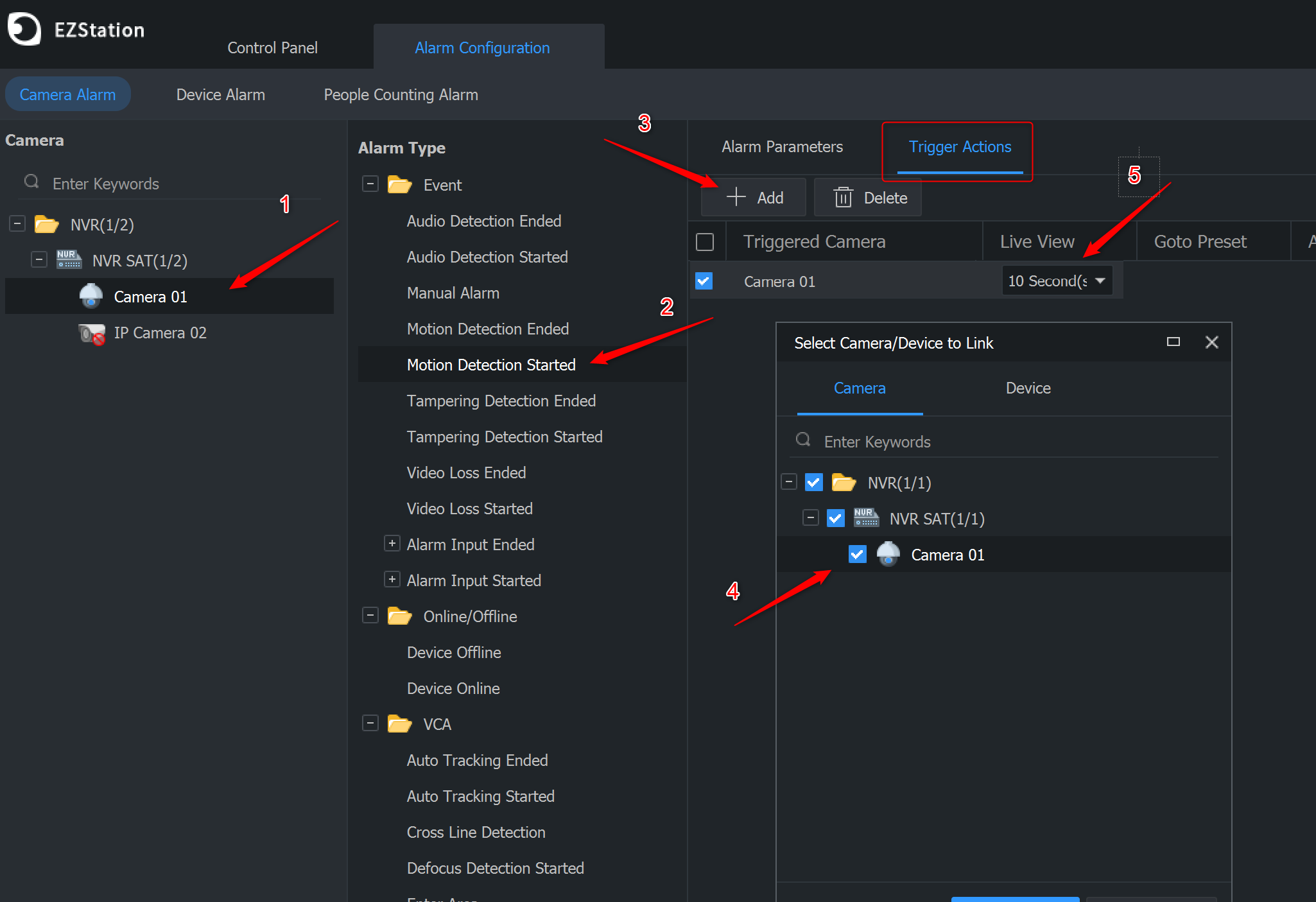Image resolution: width=1316 pixels, height=902 pixels.
Task: Focus the Camera panel keyword search field
Action: point(170,184)
